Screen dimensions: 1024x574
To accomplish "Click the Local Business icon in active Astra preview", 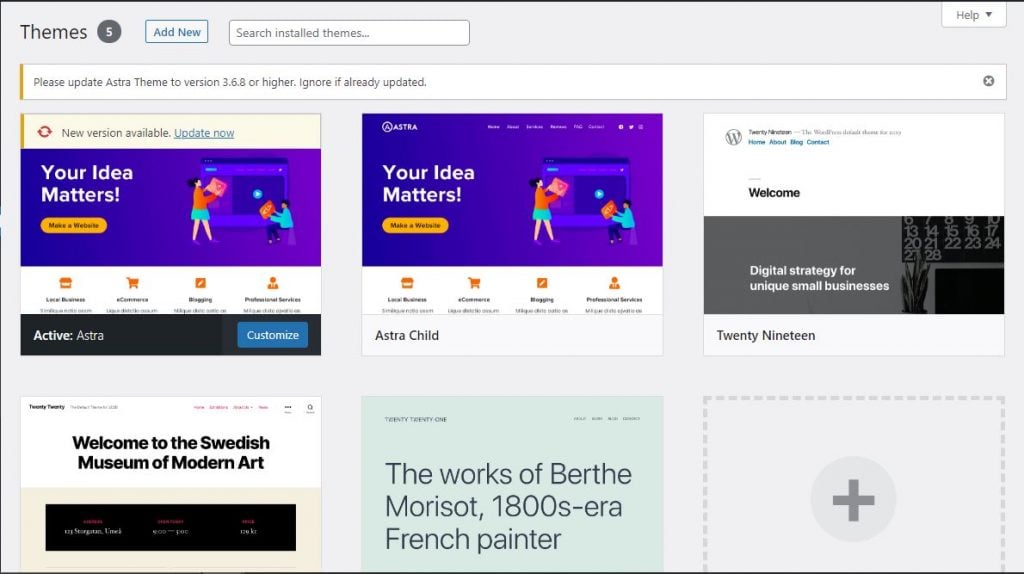I will click(x=65, y=283).
